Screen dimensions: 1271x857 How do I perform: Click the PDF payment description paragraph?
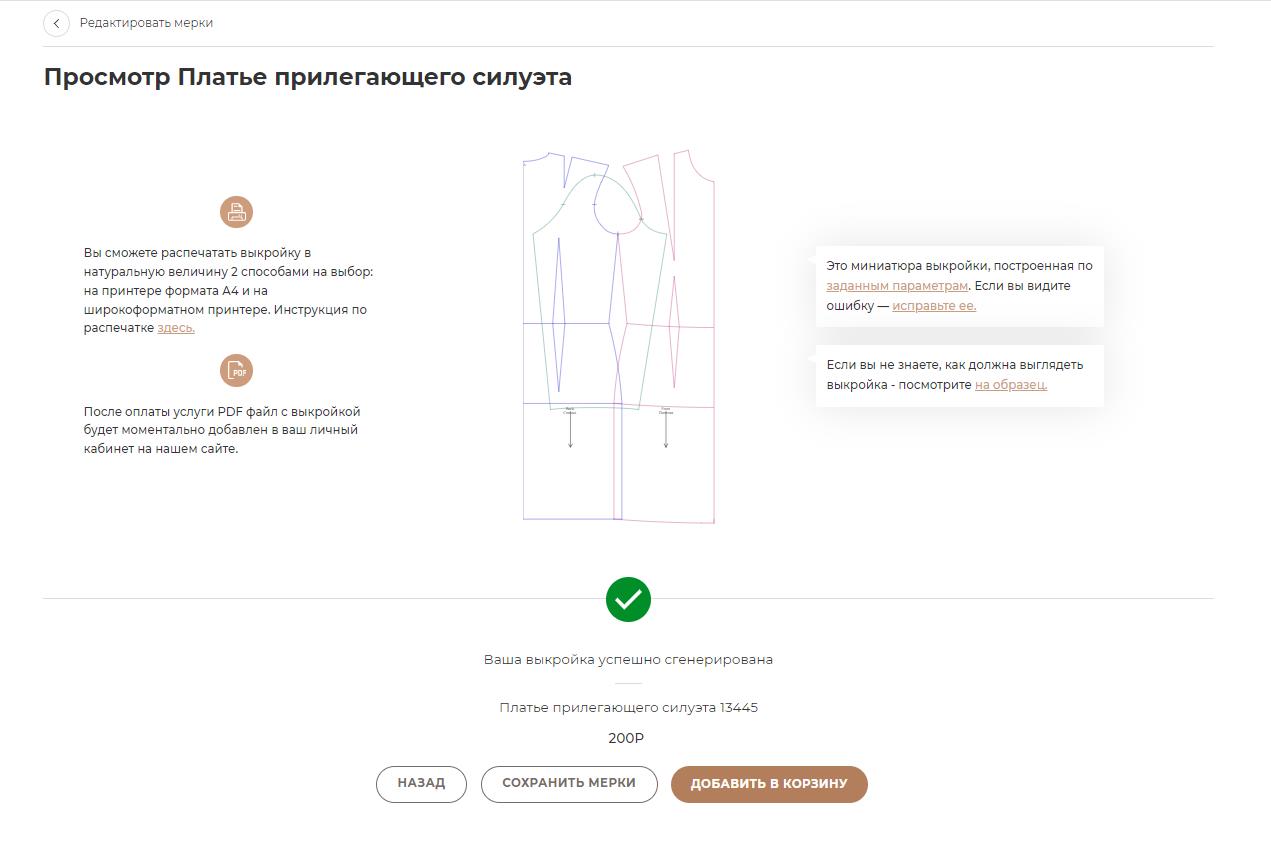tap(221, 430)
